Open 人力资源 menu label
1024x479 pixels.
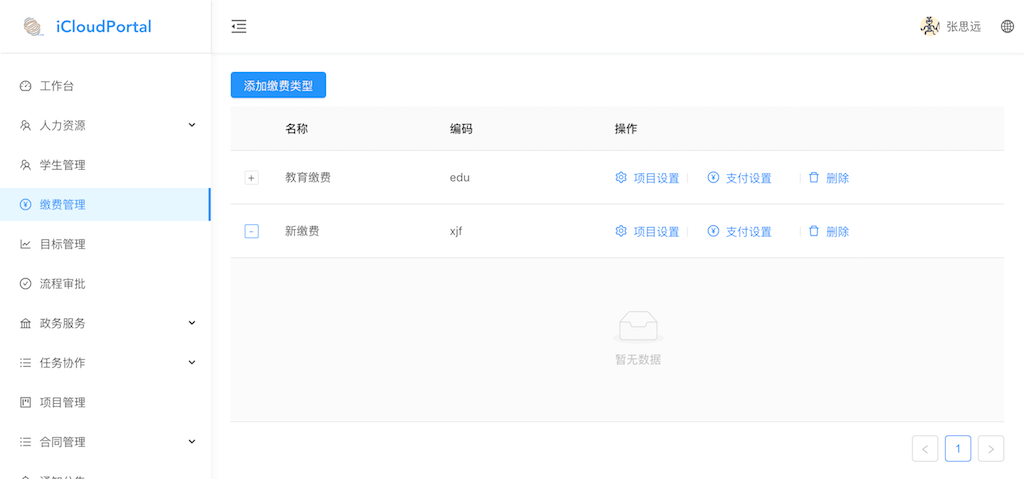point(63,125)
